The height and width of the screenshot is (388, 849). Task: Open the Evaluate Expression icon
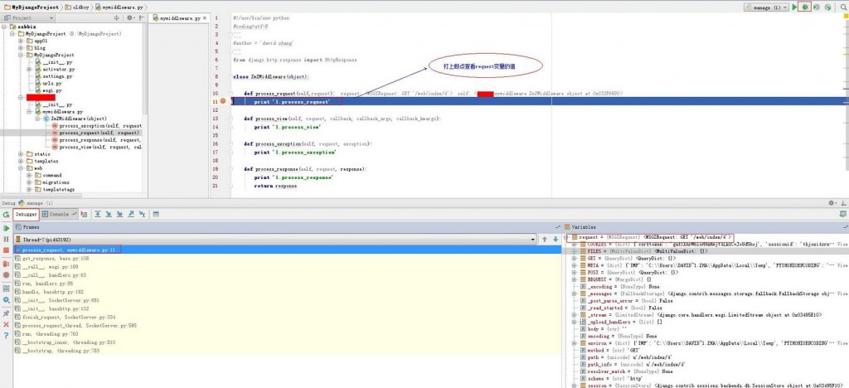pos(156,214)
